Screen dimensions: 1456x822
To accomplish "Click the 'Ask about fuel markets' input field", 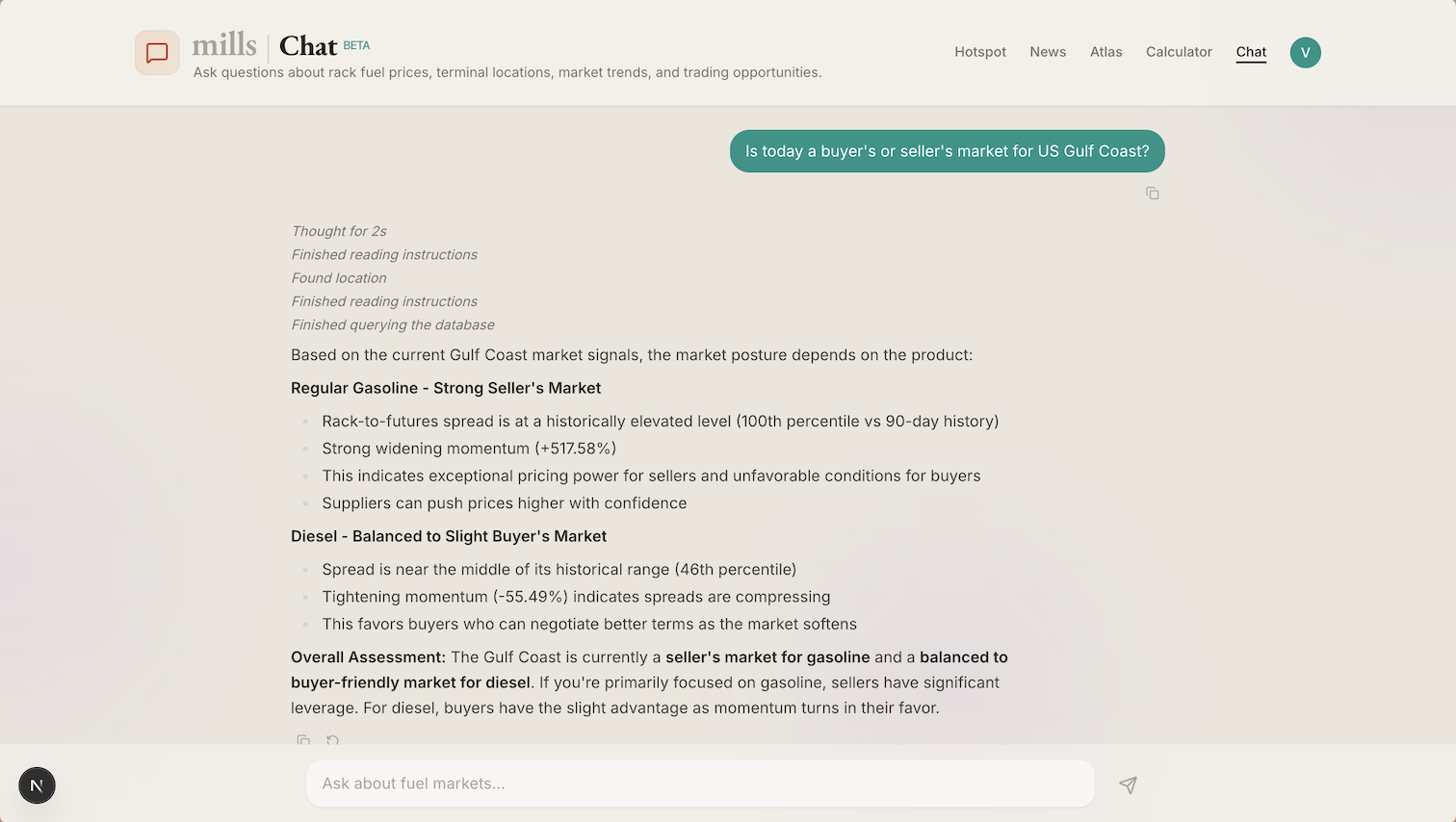I will click(700, 783).
